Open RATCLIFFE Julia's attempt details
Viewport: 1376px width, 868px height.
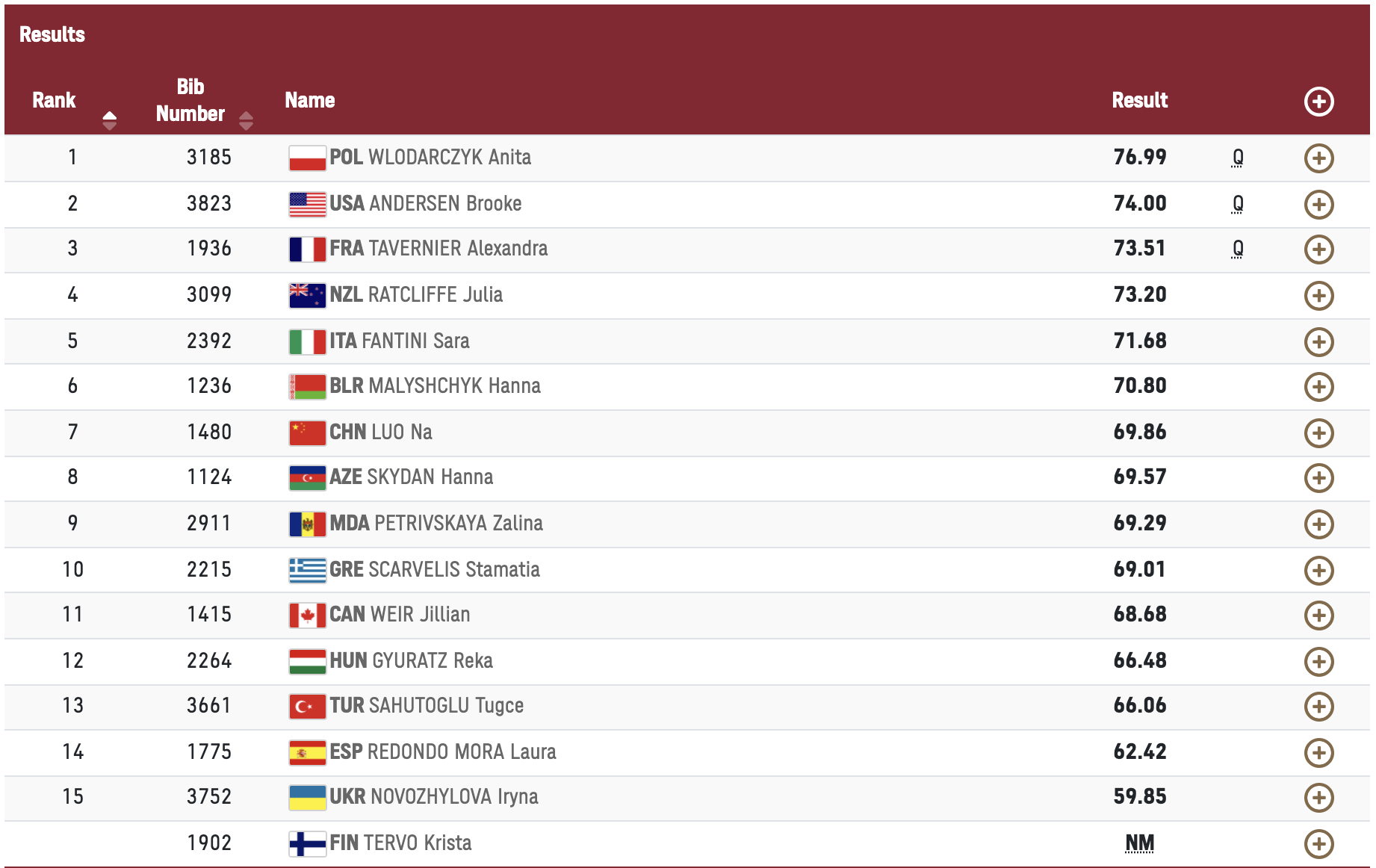point(1318,296)
